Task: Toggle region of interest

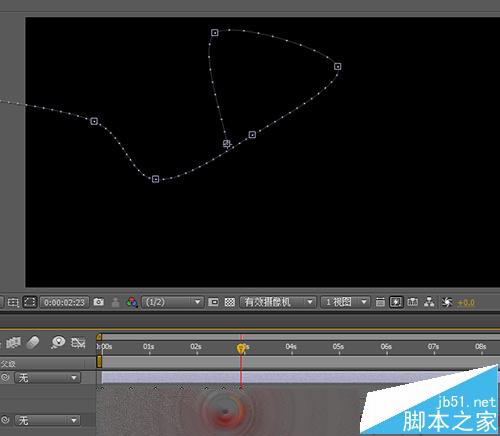Action: (x=213, y=302)
